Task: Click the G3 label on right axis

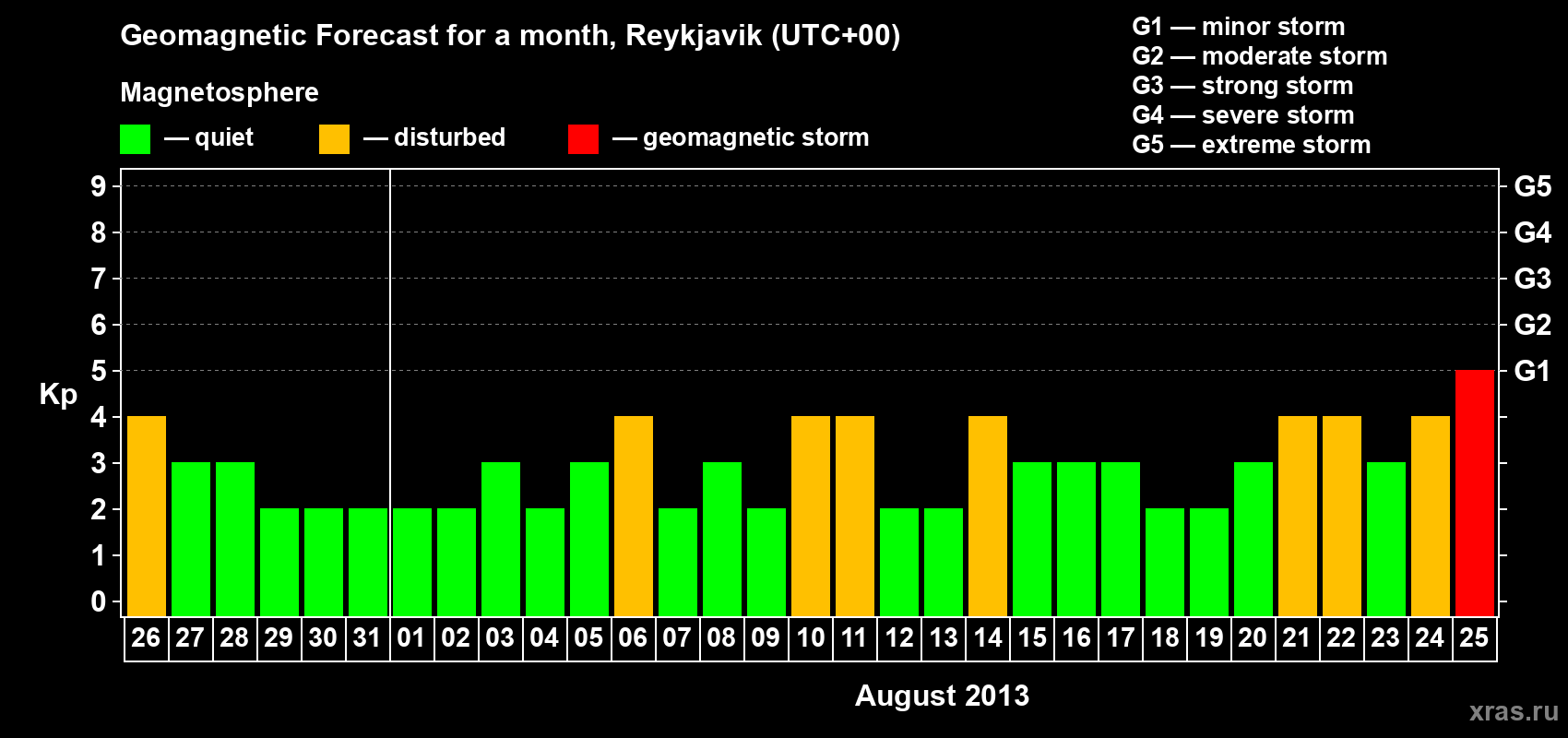Action: click(1532, 279)
